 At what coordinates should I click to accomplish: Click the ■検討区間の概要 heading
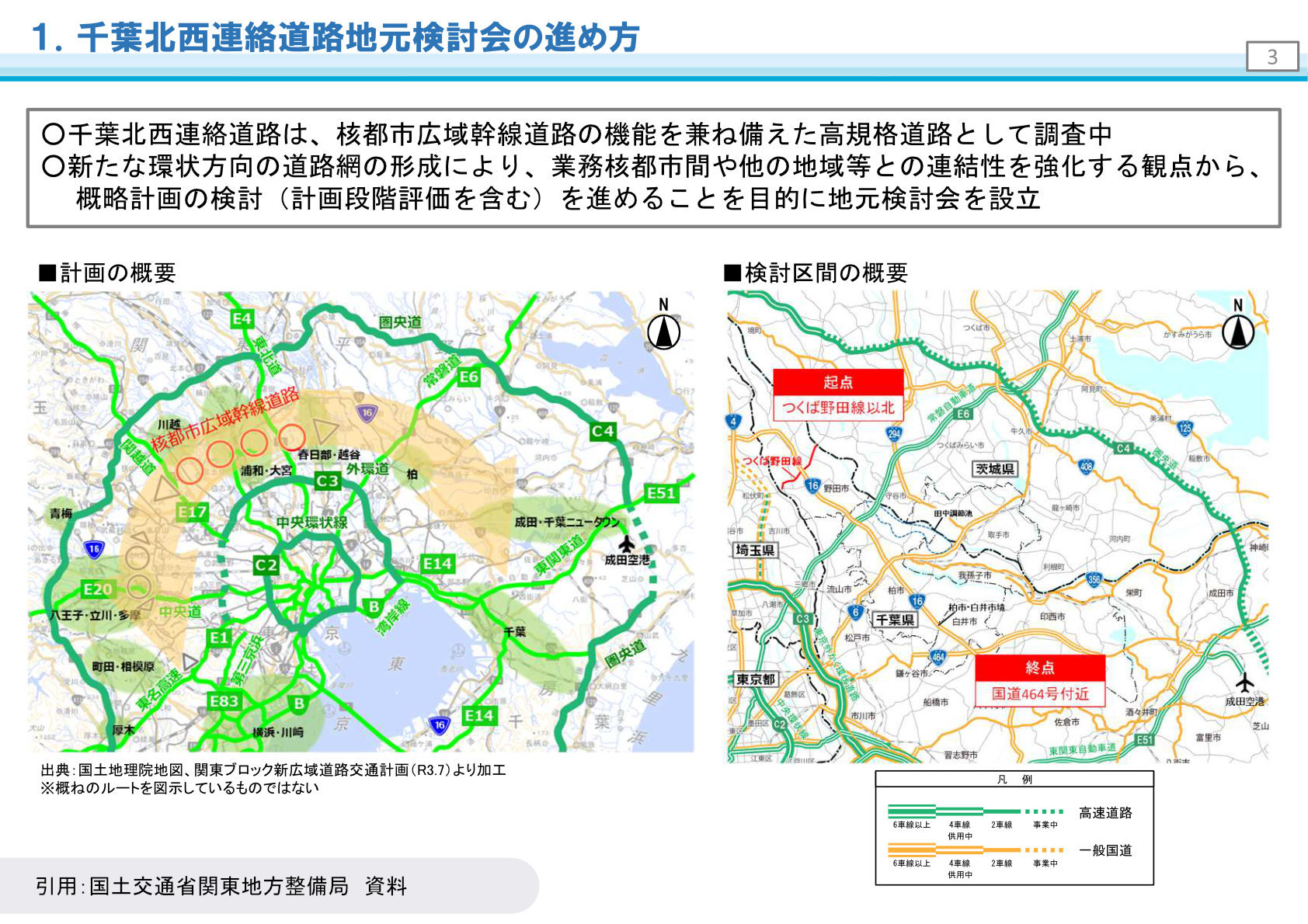(x=816, y=273)
